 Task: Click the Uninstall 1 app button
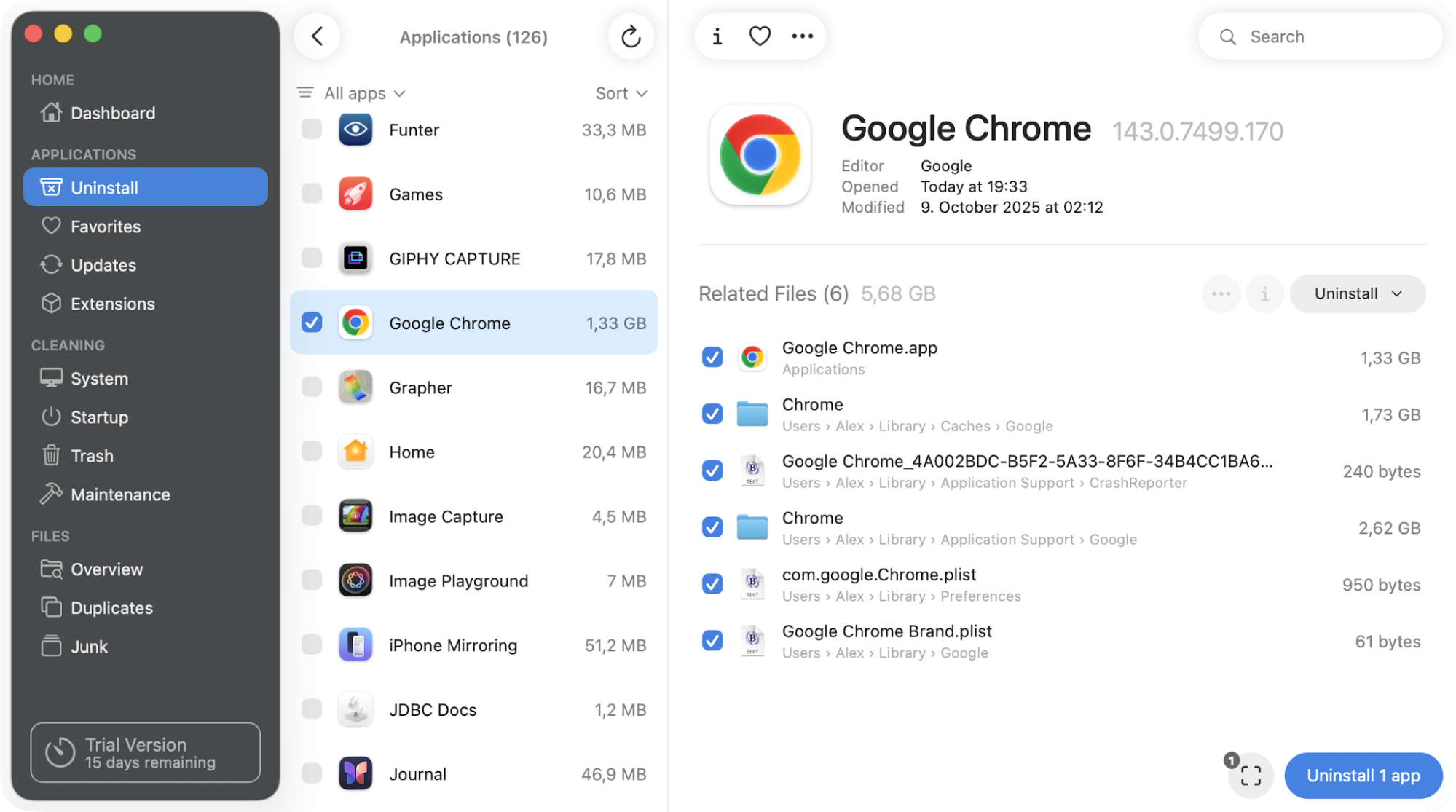[x=1363, y=776]
